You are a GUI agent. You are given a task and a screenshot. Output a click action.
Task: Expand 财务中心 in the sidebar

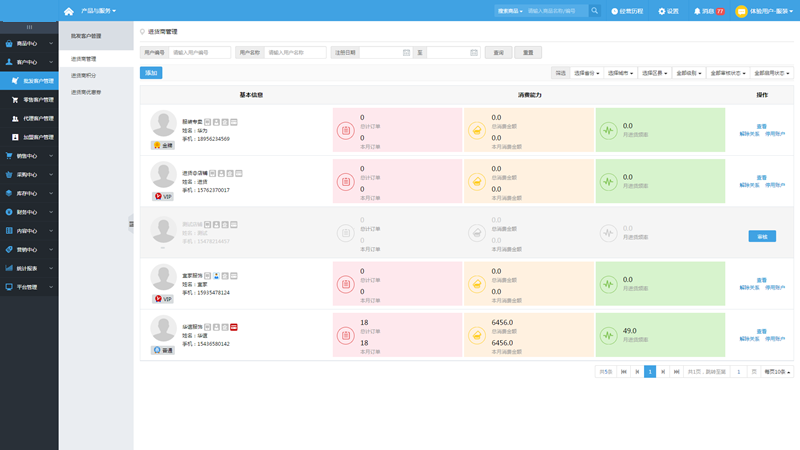click(29, 212)
